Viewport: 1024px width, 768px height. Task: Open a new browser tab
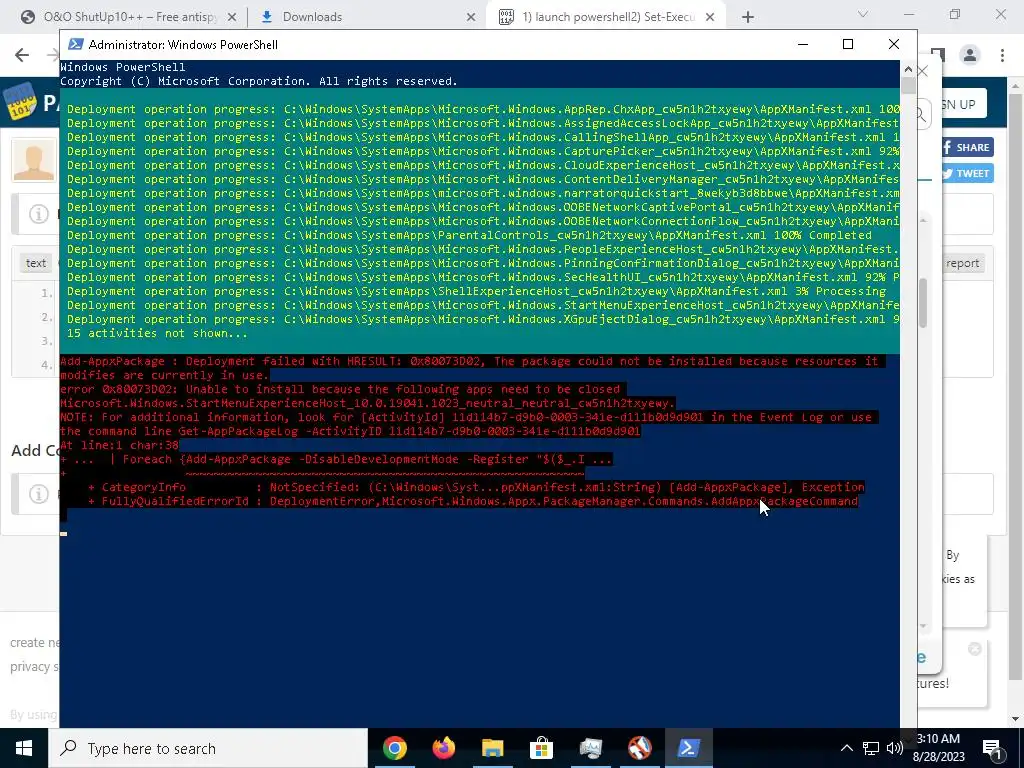(748, 18)
